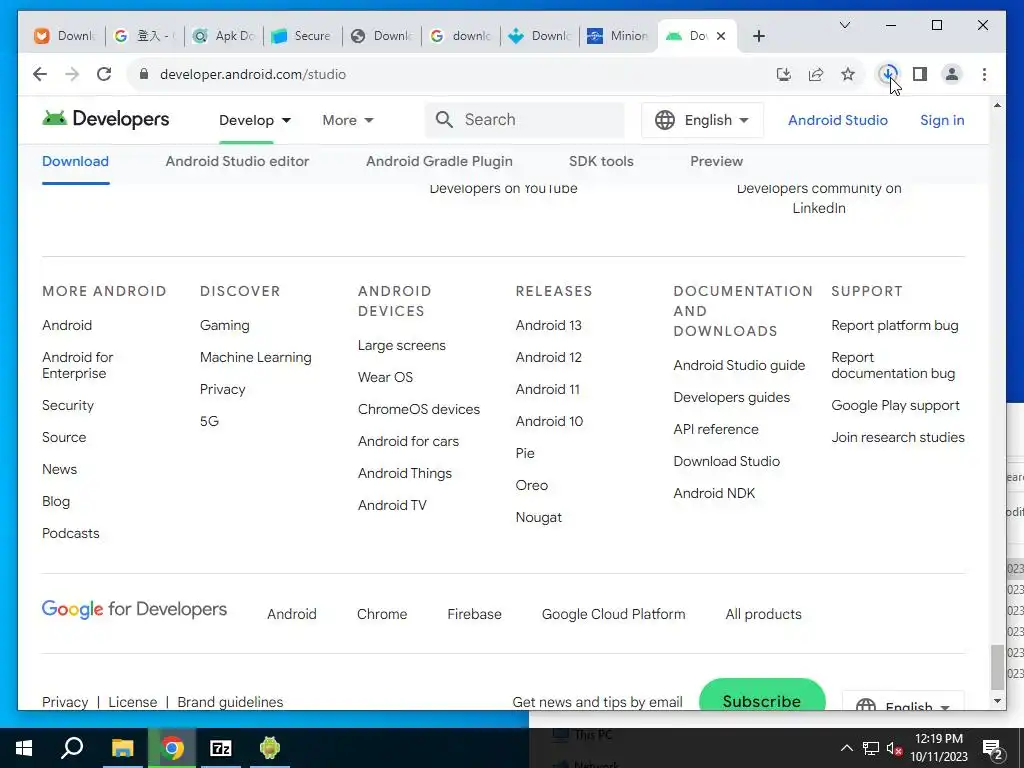Click the page vertical scrollbar thumb

[997, 667]
